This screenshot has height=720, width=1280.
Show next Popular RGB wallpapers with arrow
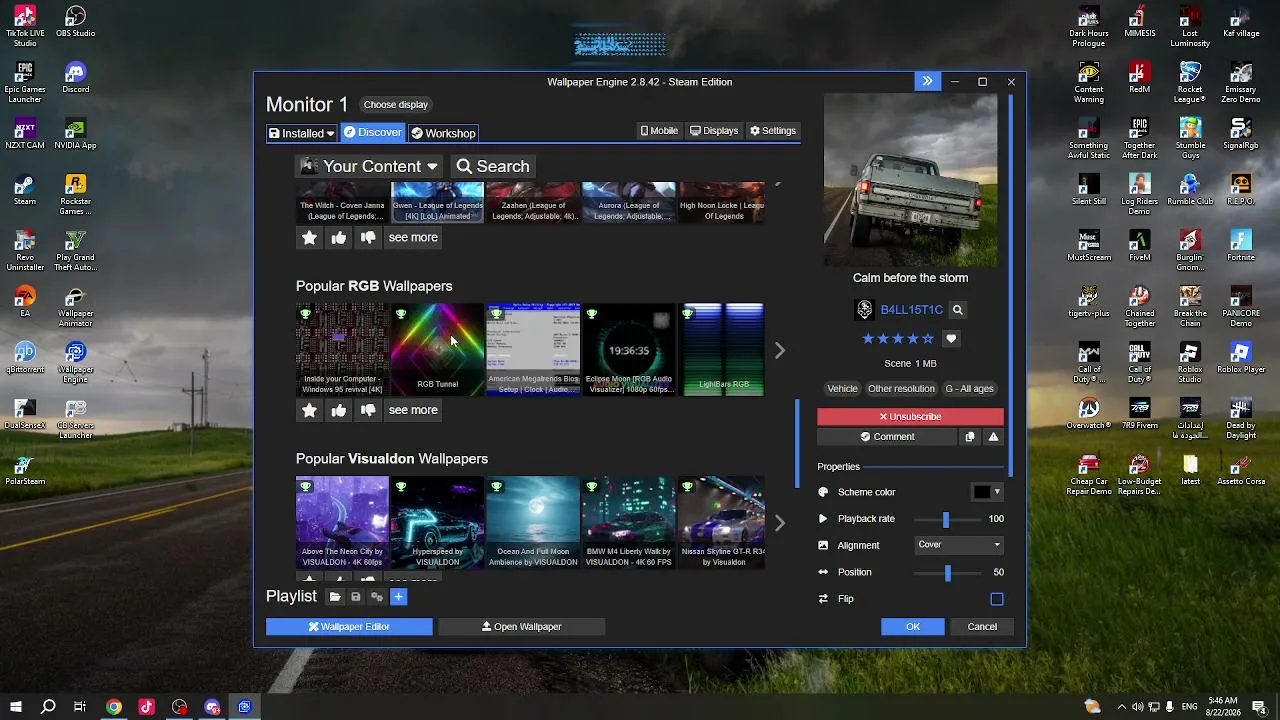coord(779,350)
